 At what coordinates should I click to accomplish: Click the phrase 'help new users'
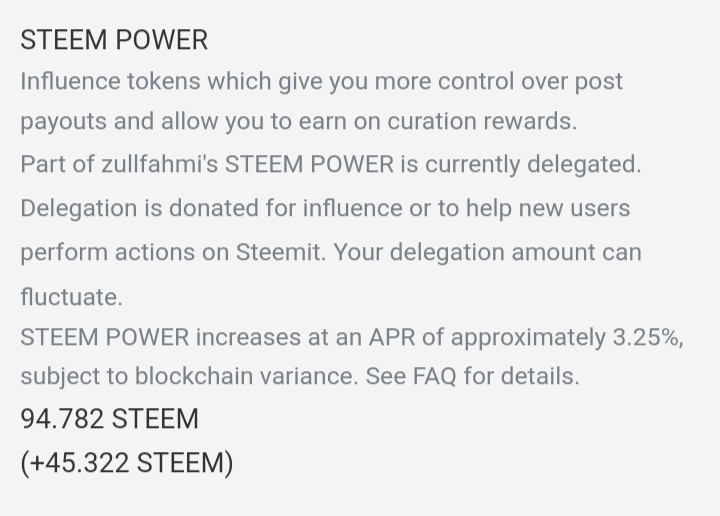pyautogui.click(x=548, y=208)
